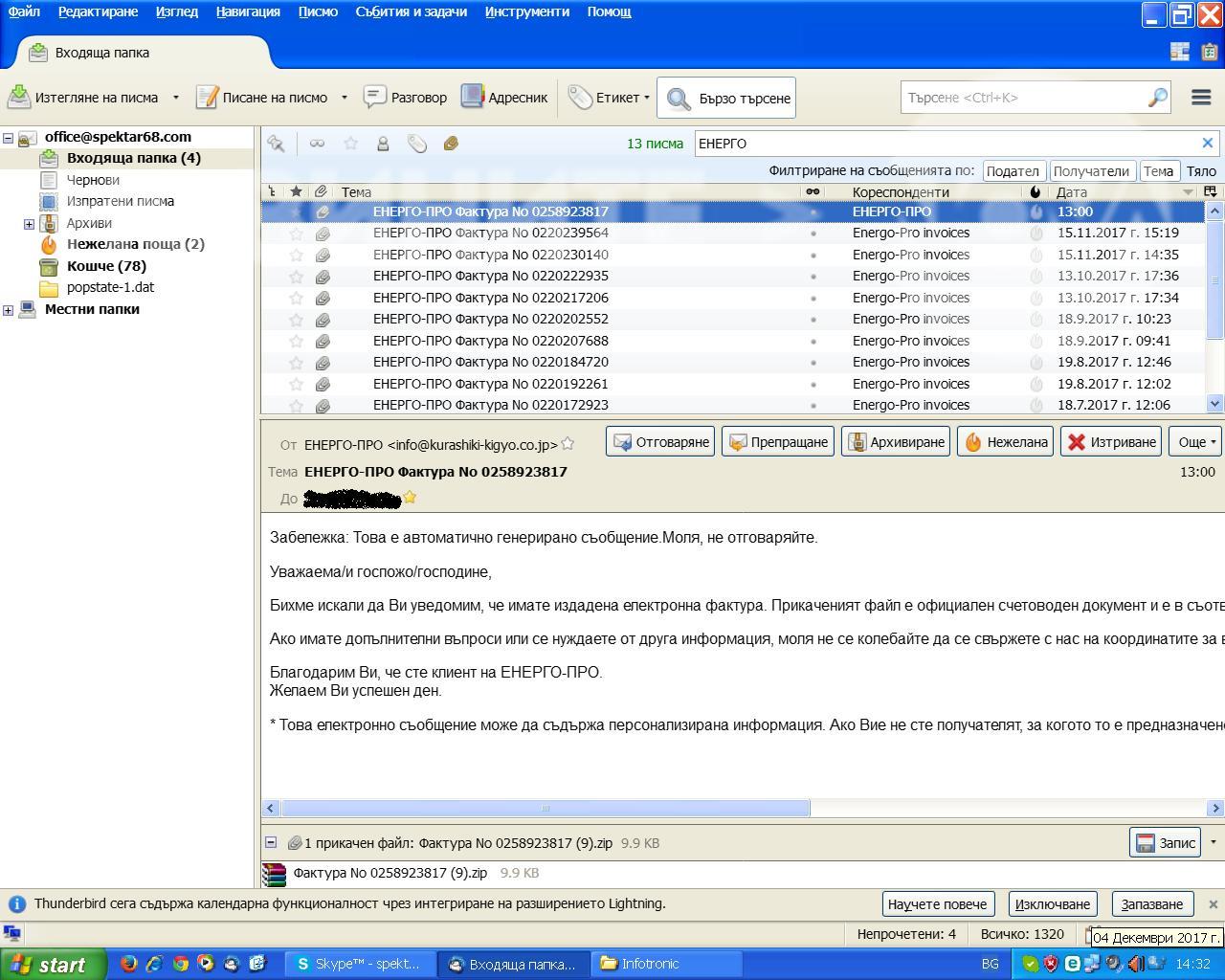Expand the Местни папки folder tree
The height and width of the screenshot is (980, 1225).
tap(9, 310)
